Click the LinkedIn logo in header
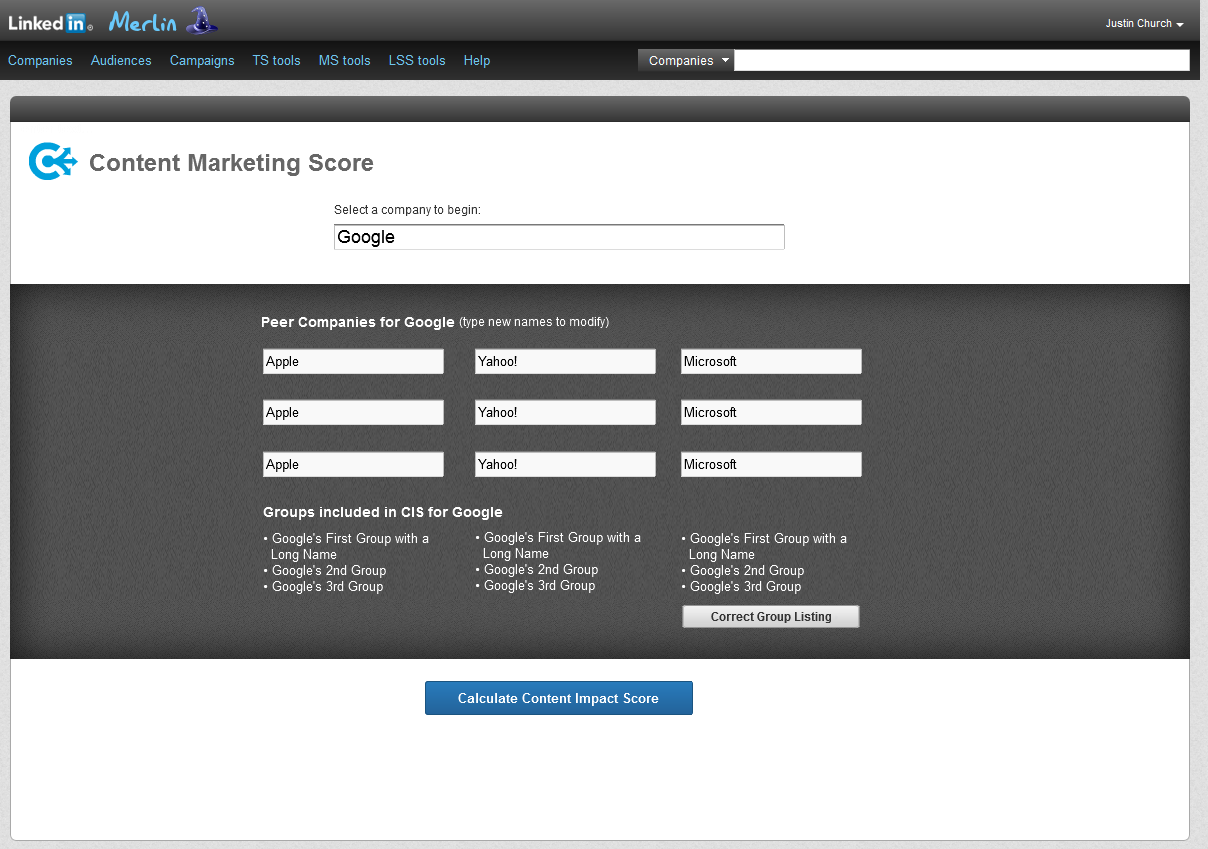Viewport: 1208px width, 849px height. click(x=50, y=22)
